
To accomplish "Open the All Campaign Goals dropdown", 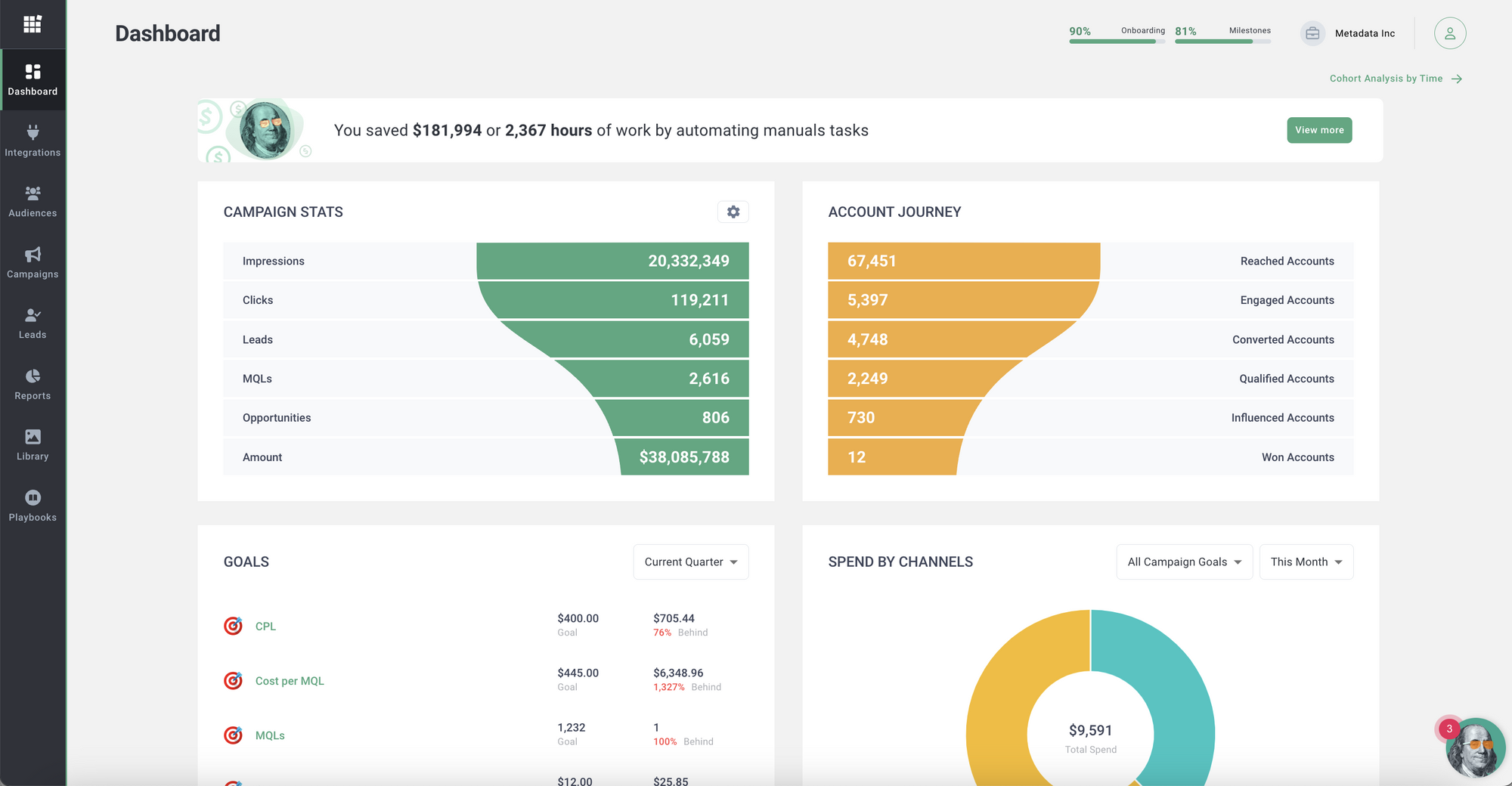I will click(1185, 562).
